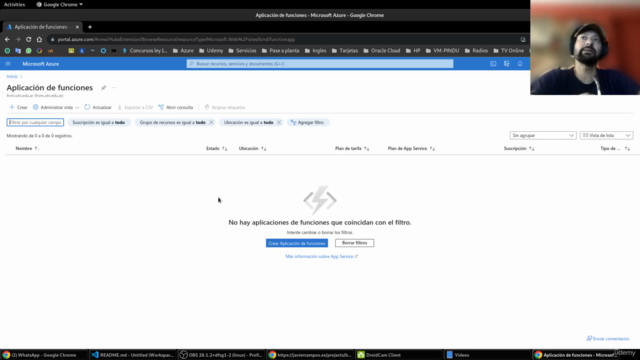640x360 pixels.
Task: Pin Aplicación de funciones to dashboard
Action: click(x=103, y=88)
